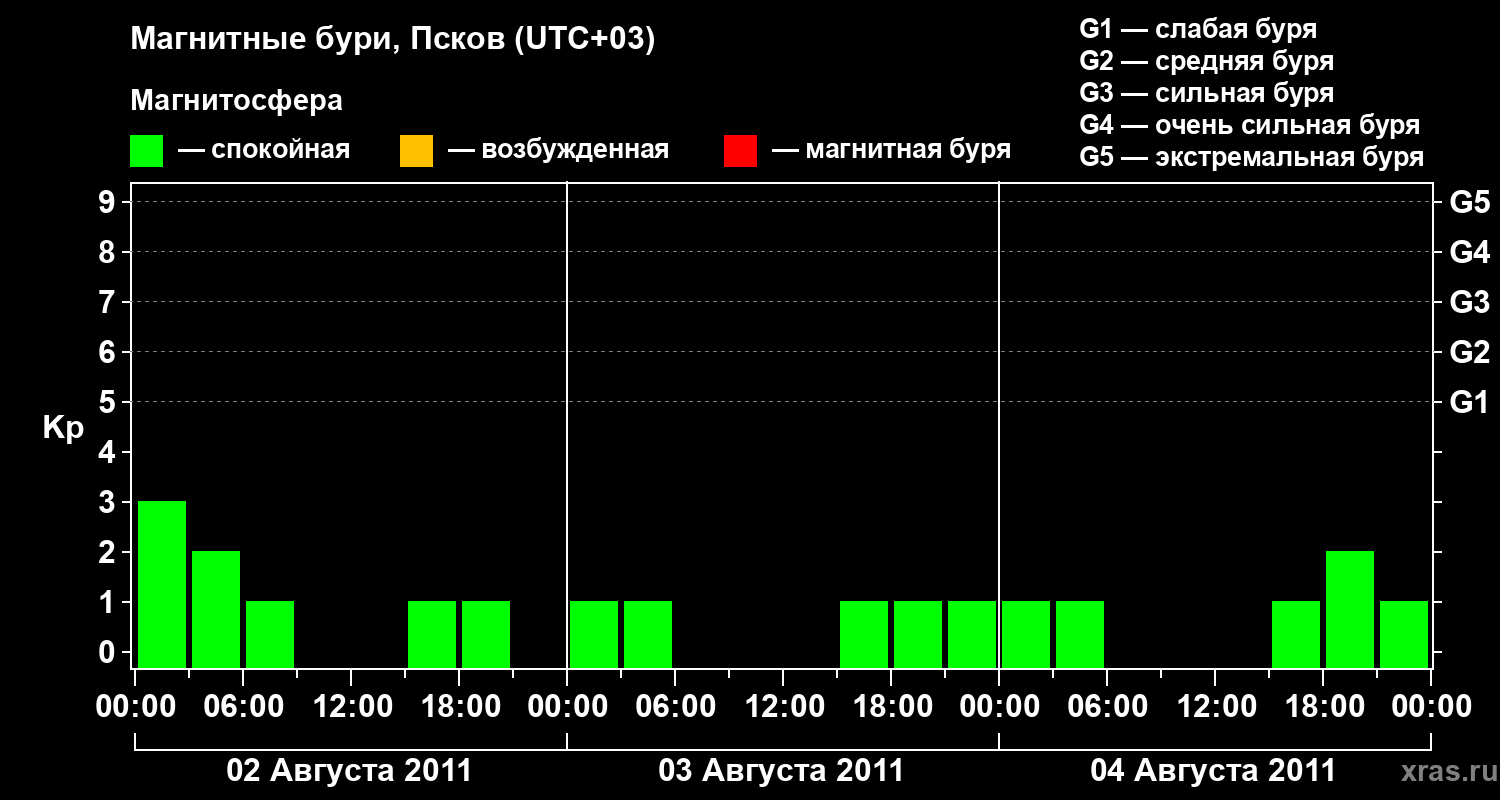
Task: Click the Kp axis value 0
Action: pos(108,652)
